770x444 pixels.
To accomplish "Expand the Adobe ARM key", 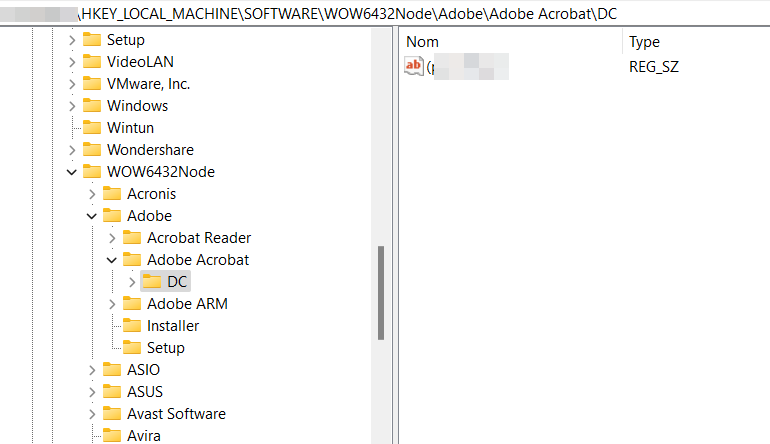I will [x=112, y=304].
